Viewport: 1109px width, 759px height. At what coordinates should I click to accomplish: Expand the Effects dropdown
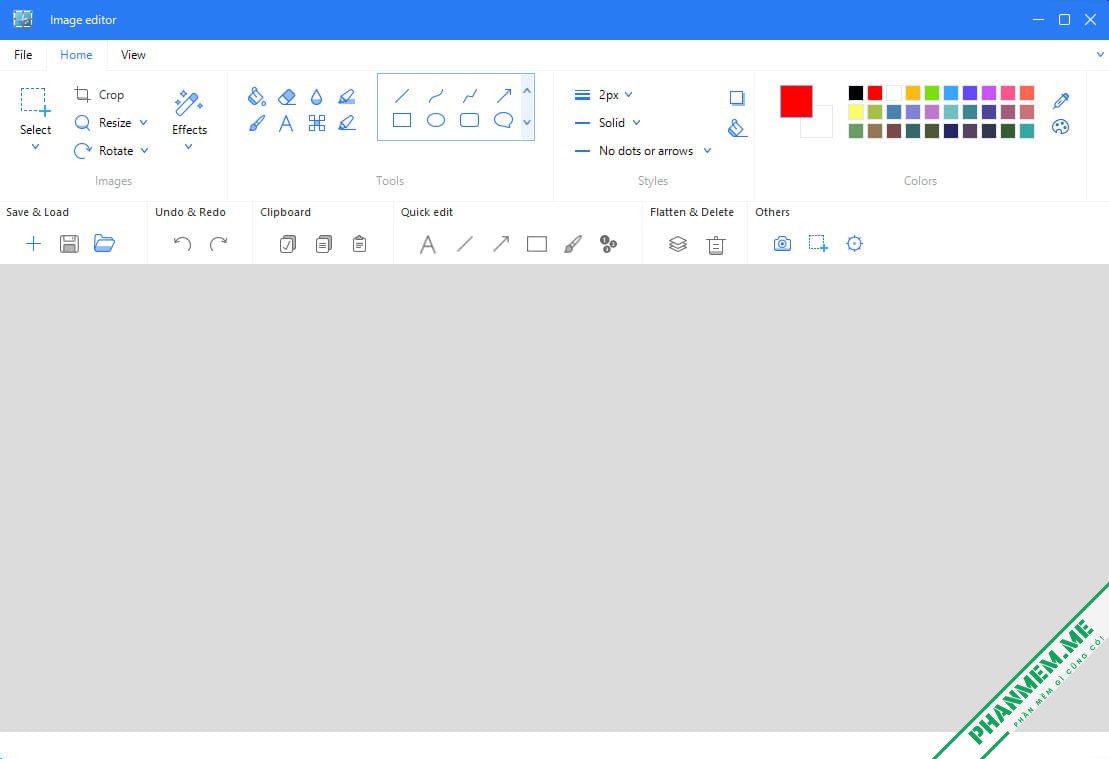coord(189,147)
